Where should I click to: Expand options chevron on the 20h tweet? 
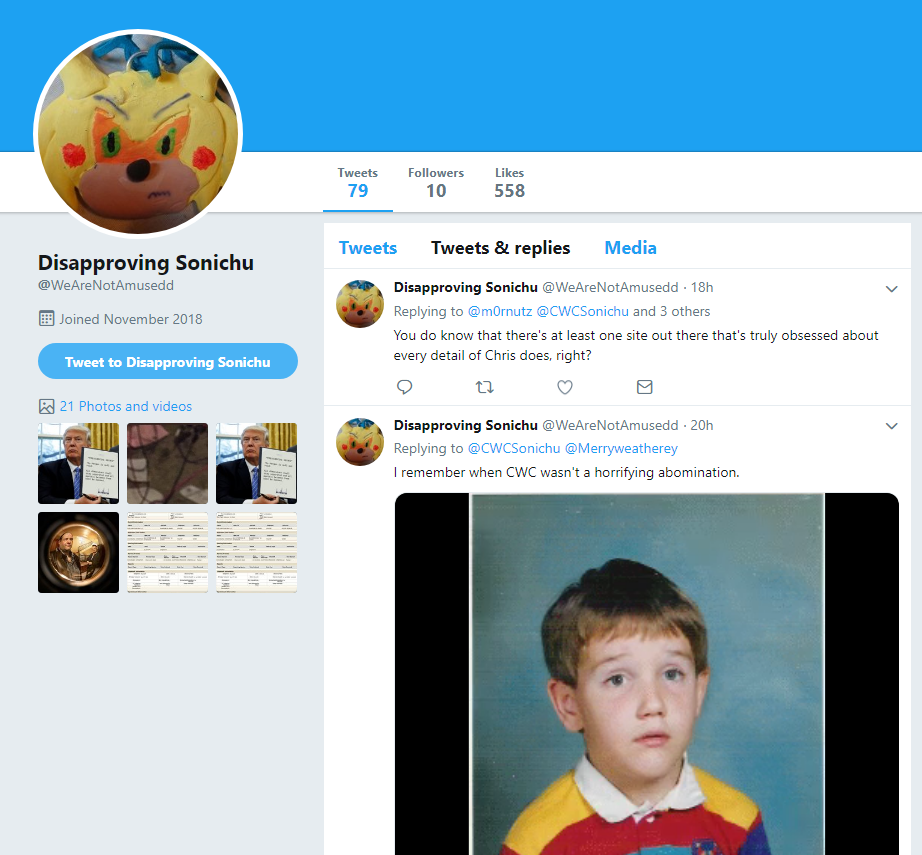(x=891, y=426)
